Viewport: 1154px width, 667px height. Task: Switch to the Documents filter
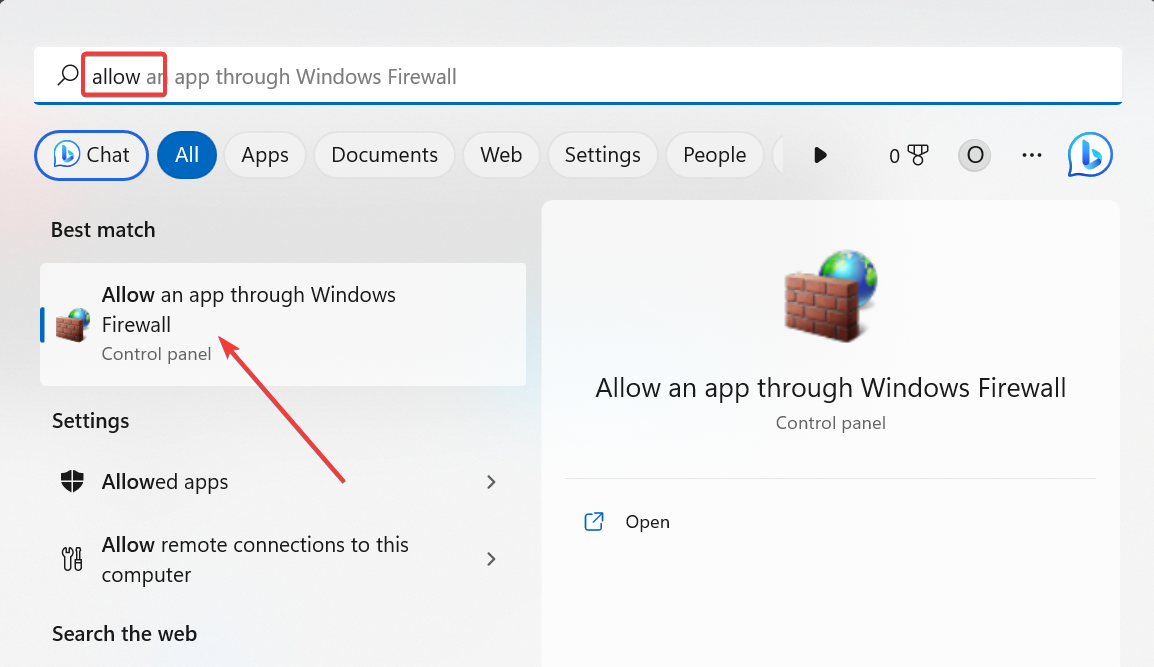pyautogui.click(x=384, y=155)
